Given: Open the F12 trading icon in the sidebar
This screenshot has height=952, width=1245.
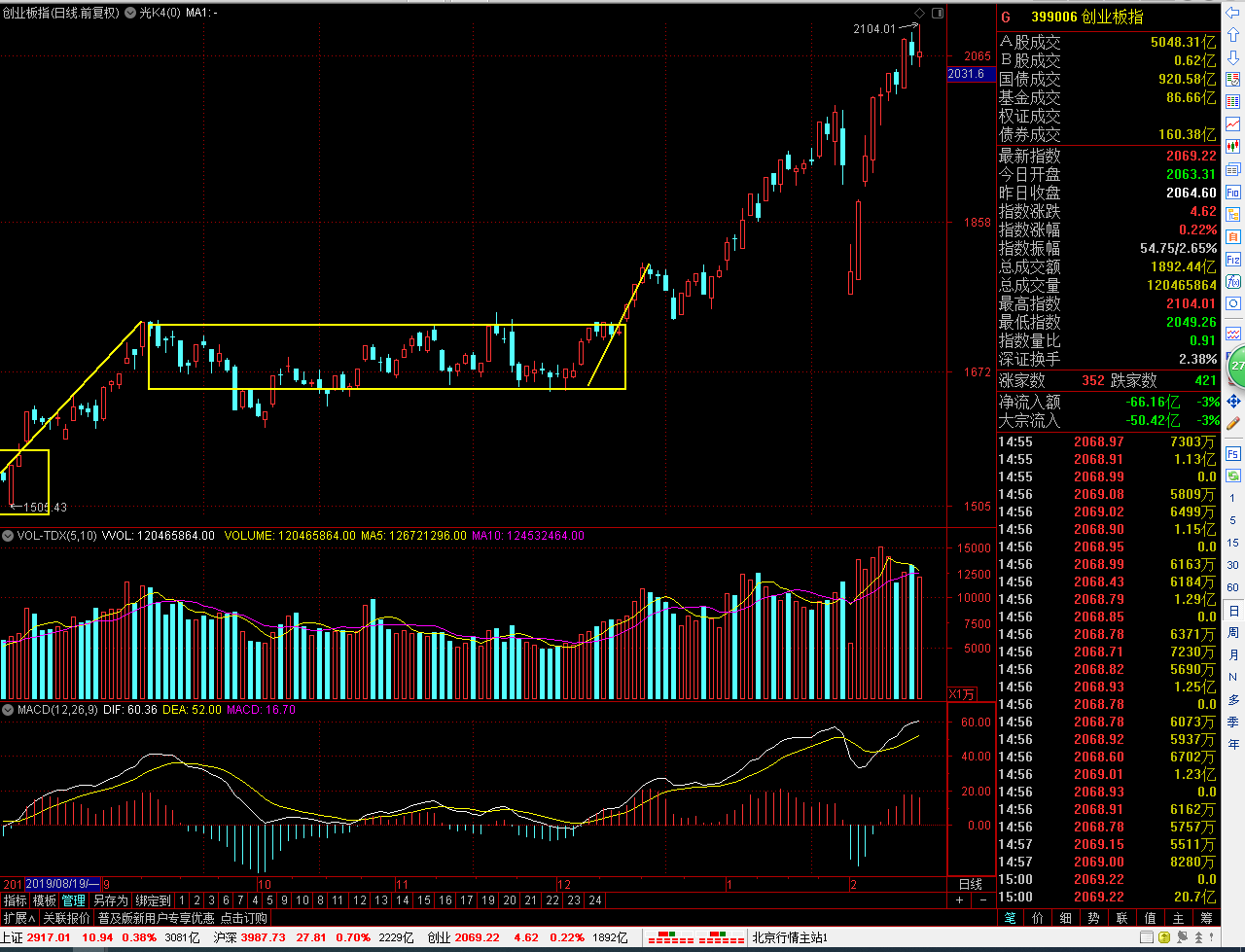Looking at the screenshot, I should point(1232,260).
